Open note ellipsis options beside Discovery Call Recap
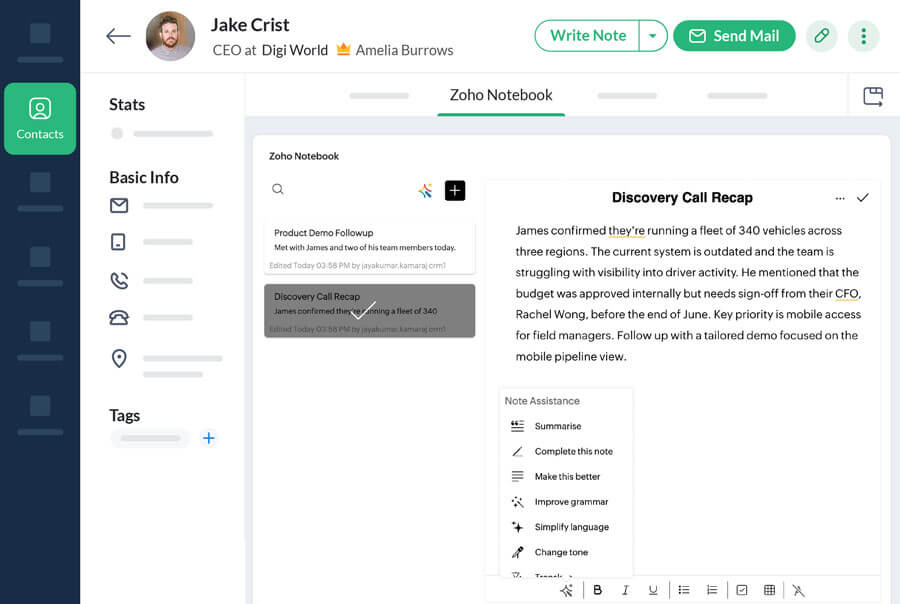Screen dimensions: 900x604 (840, 198)
